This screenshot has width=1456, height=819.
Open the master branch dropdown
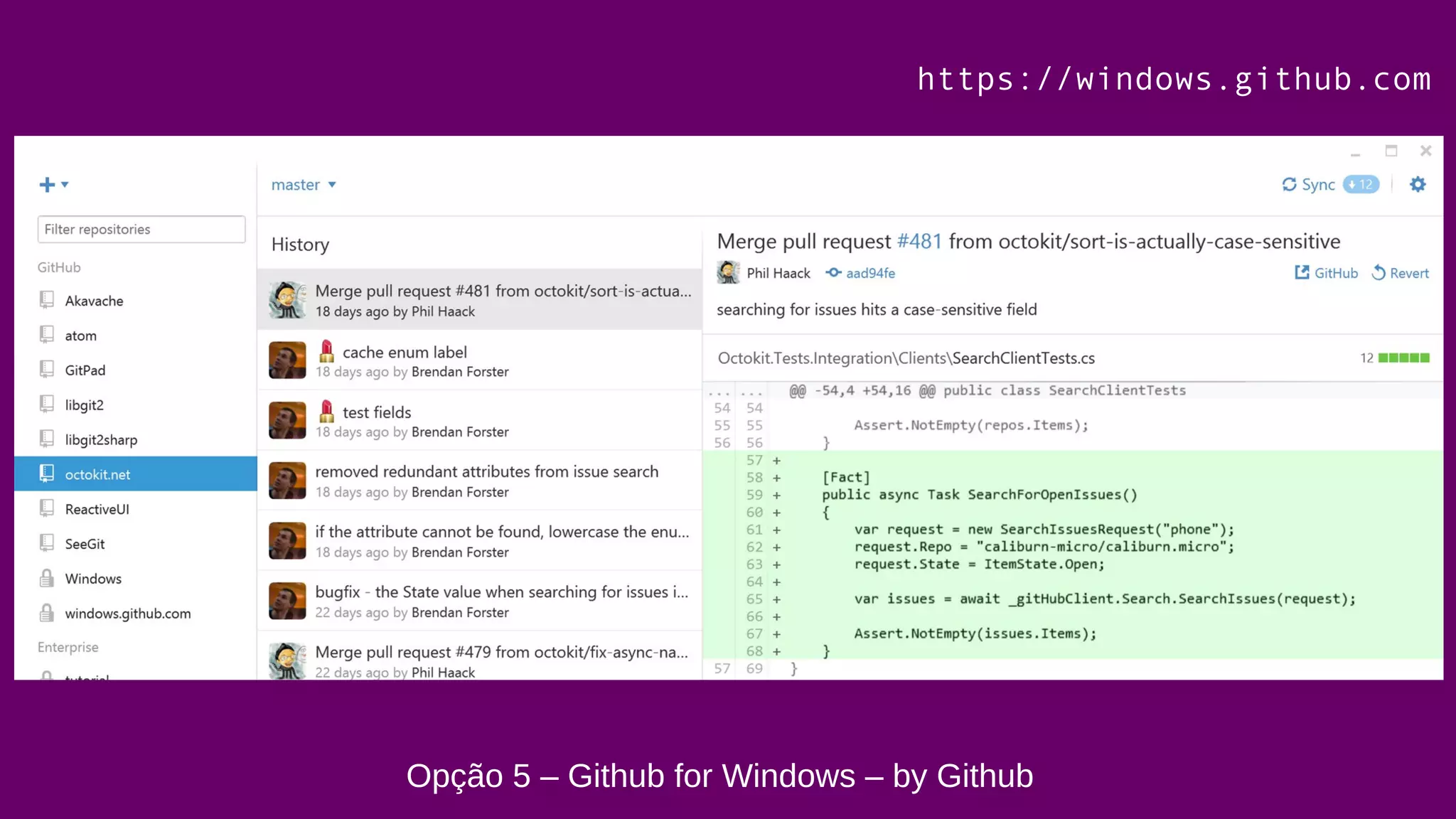click(304, 185)
